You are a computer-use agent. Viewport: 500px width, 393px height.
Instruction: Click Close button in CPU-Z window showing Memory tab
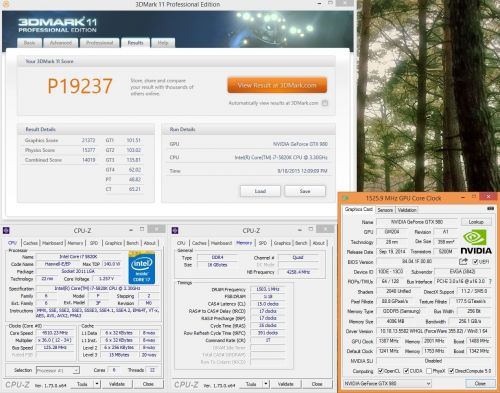pyautogui.click(x=317, y=384)
